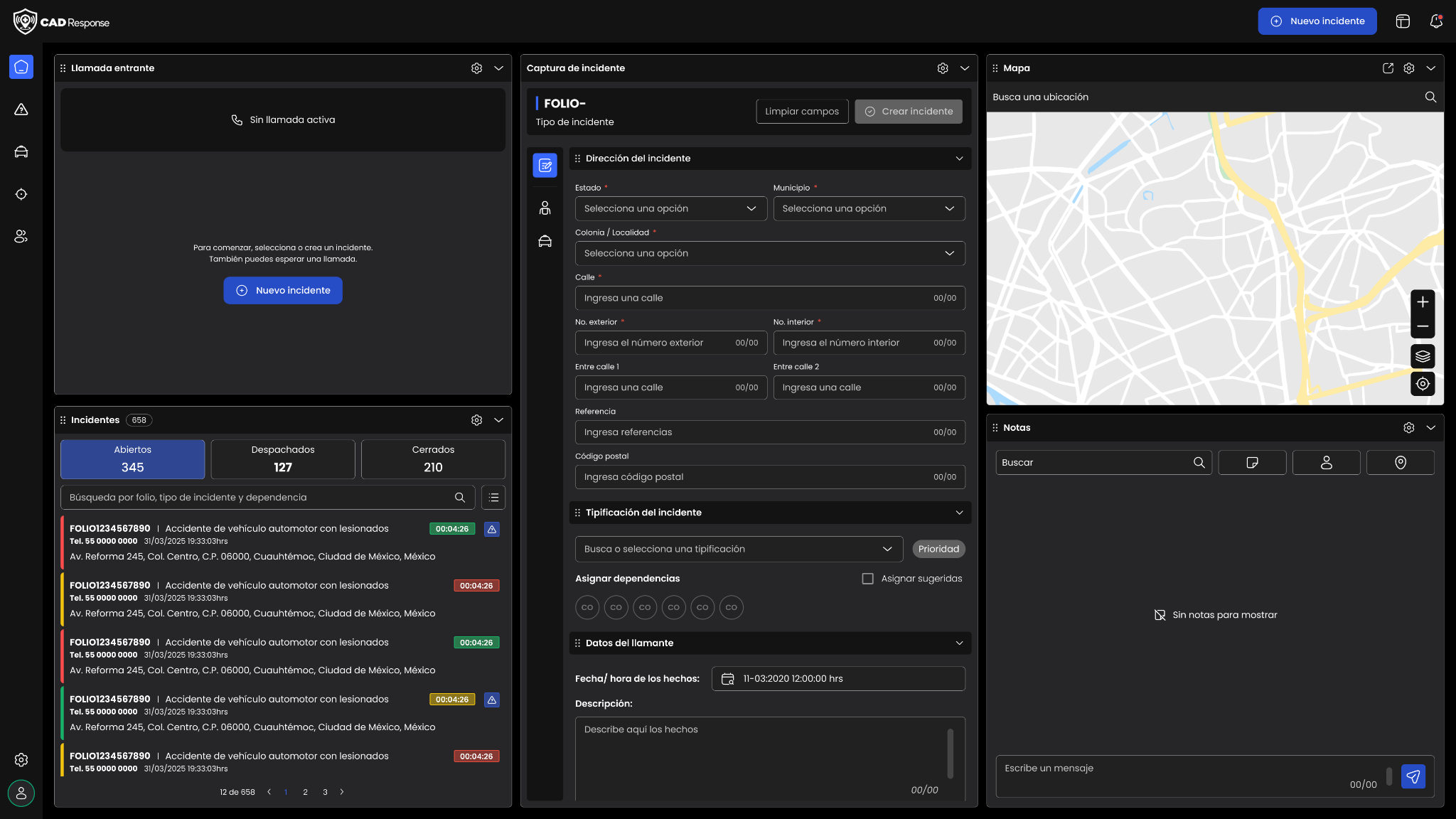Click the map search magnifier icon

tap(1430, 97)
